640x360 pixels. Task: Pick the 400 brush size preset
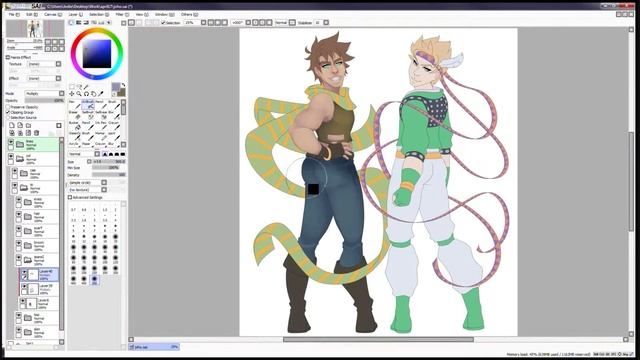[x=73, y=280]
